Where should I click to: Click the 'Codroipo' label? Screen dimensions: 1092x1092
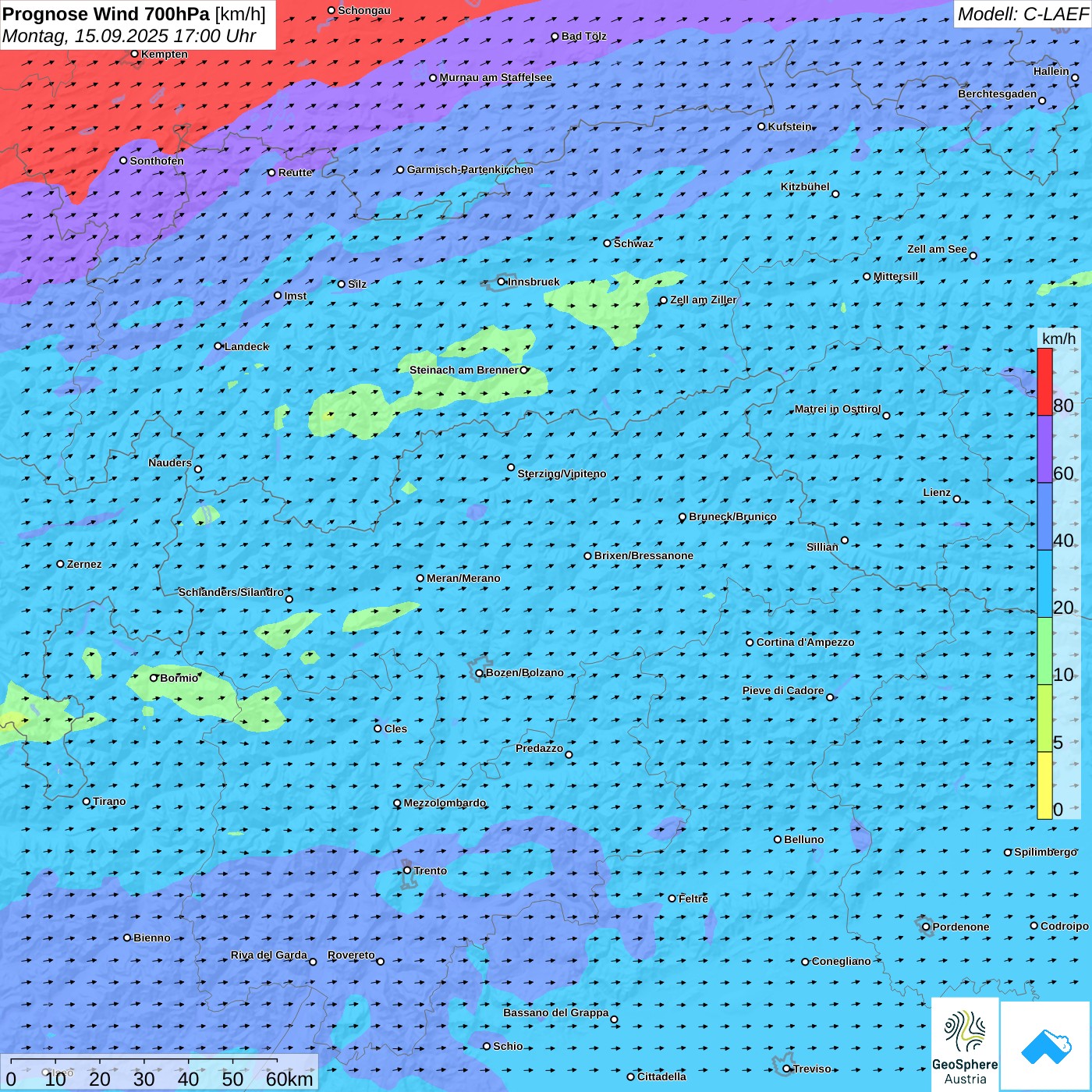pyautogui.click(x=1065, y=926)
